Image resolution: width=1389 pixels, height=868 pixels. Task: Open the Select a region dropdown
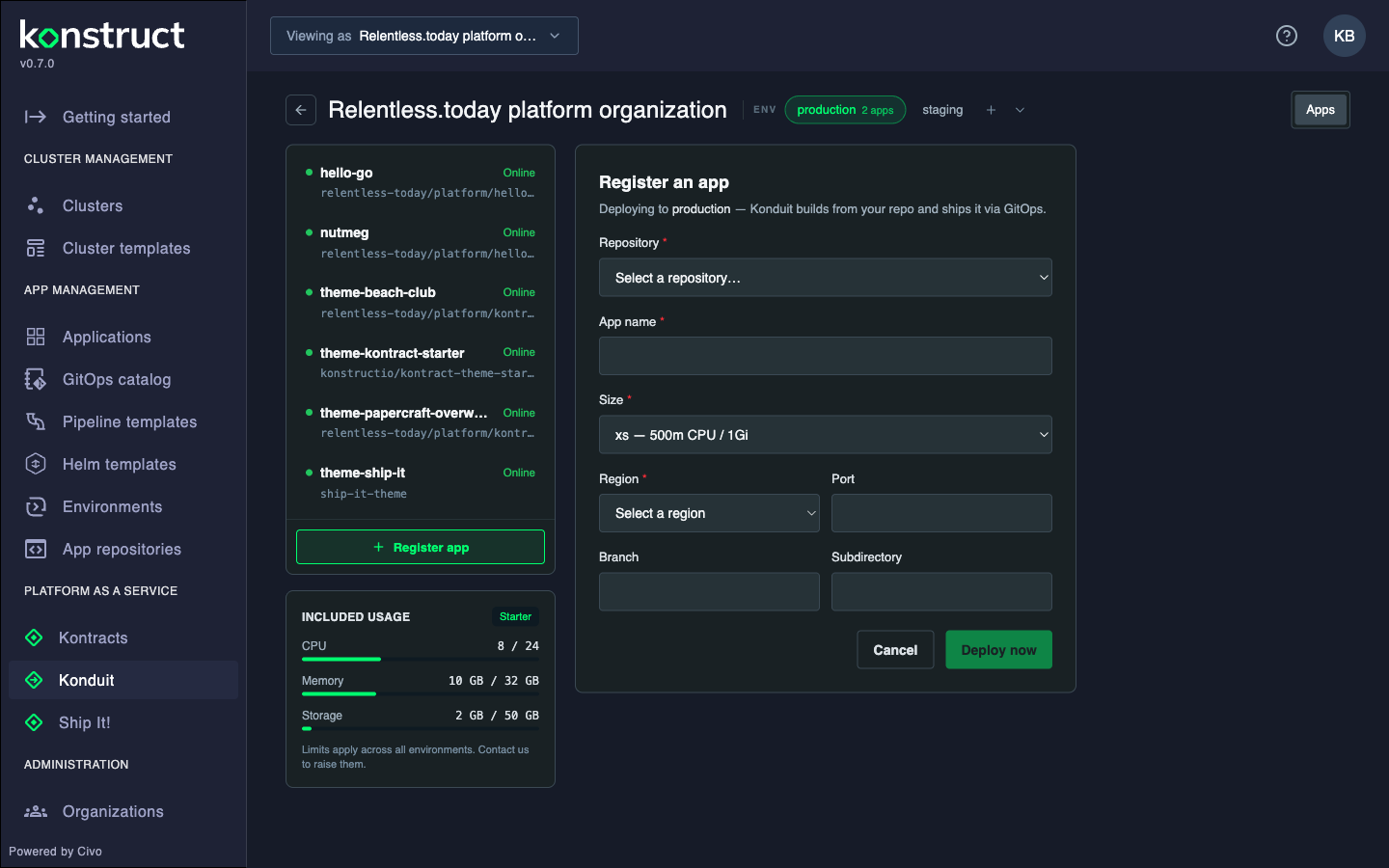click(709, 513)
